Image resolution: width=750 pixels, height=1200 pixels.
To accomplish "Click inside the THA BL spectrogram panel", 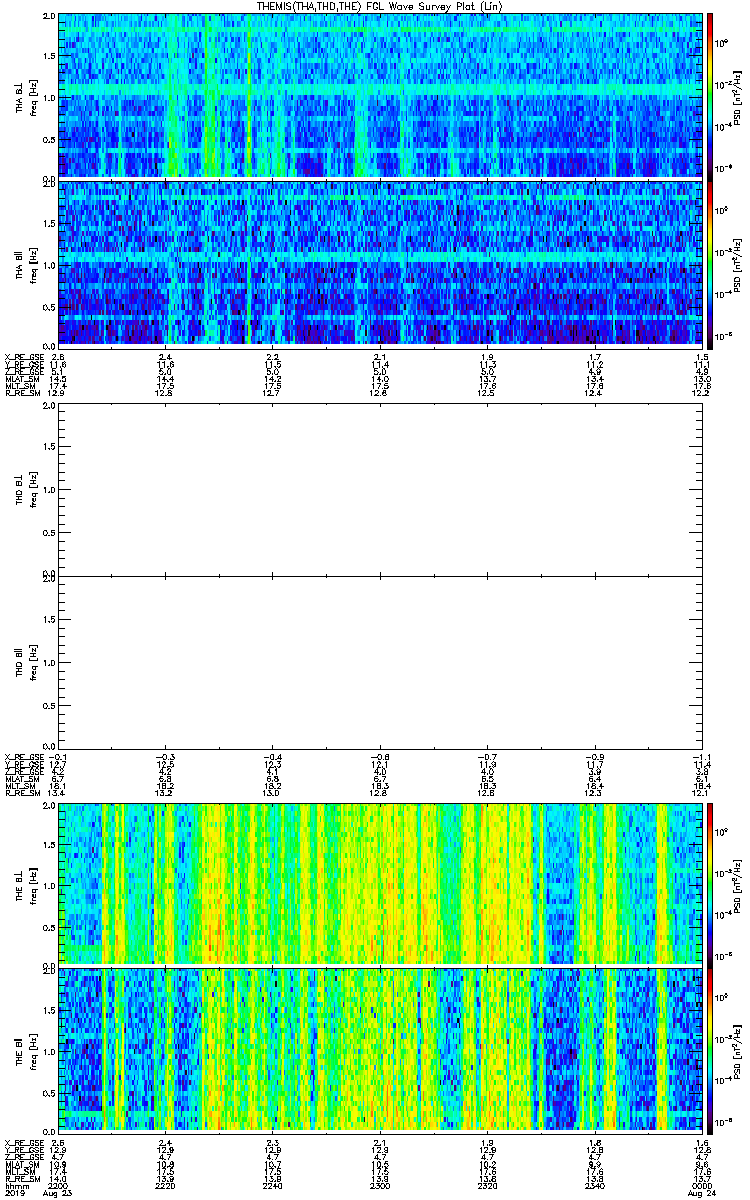I will click(x=380, y=96).
